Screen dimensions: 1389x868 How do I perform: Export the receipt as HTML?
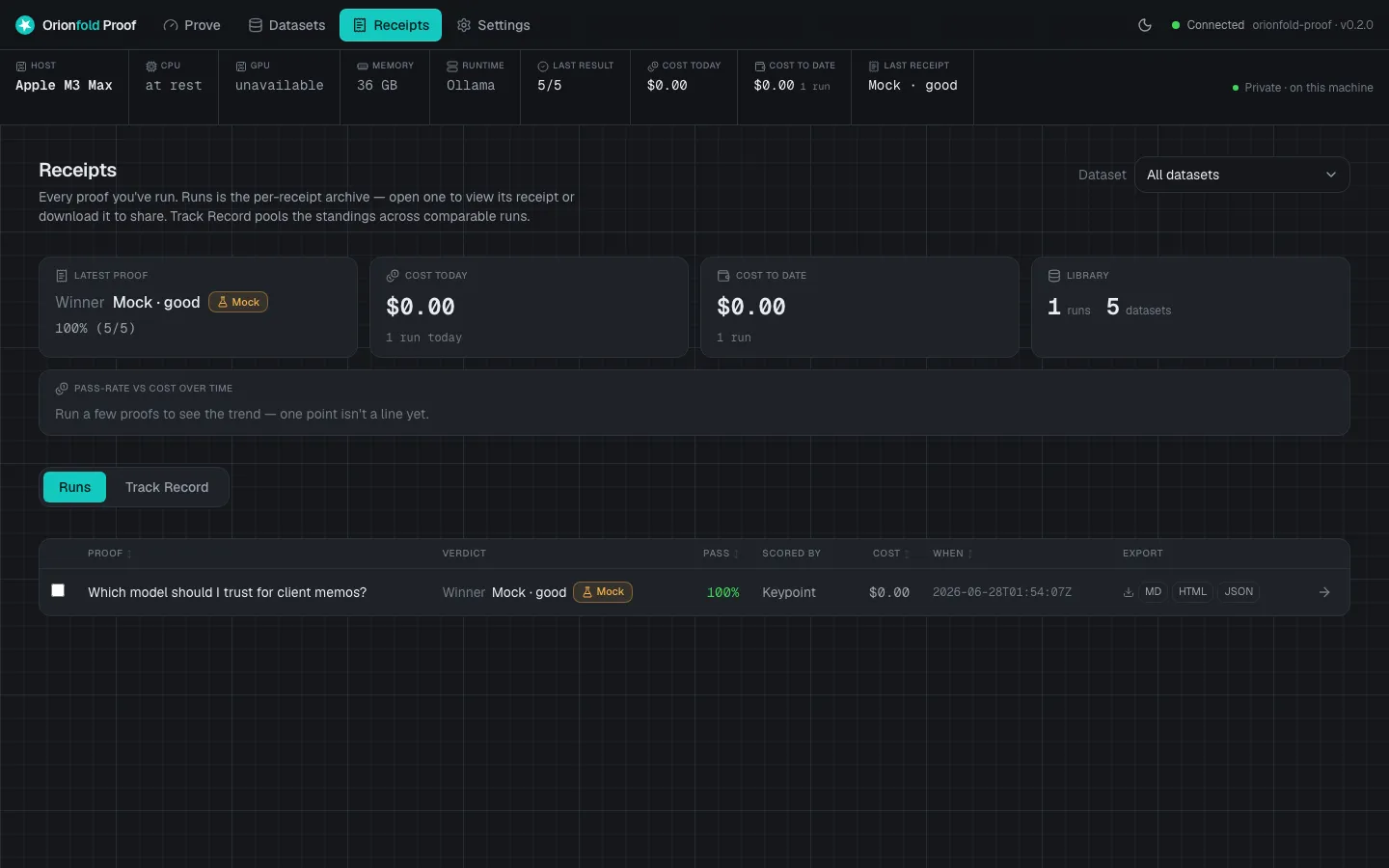pyautogui.click(x=1192, y=592)
